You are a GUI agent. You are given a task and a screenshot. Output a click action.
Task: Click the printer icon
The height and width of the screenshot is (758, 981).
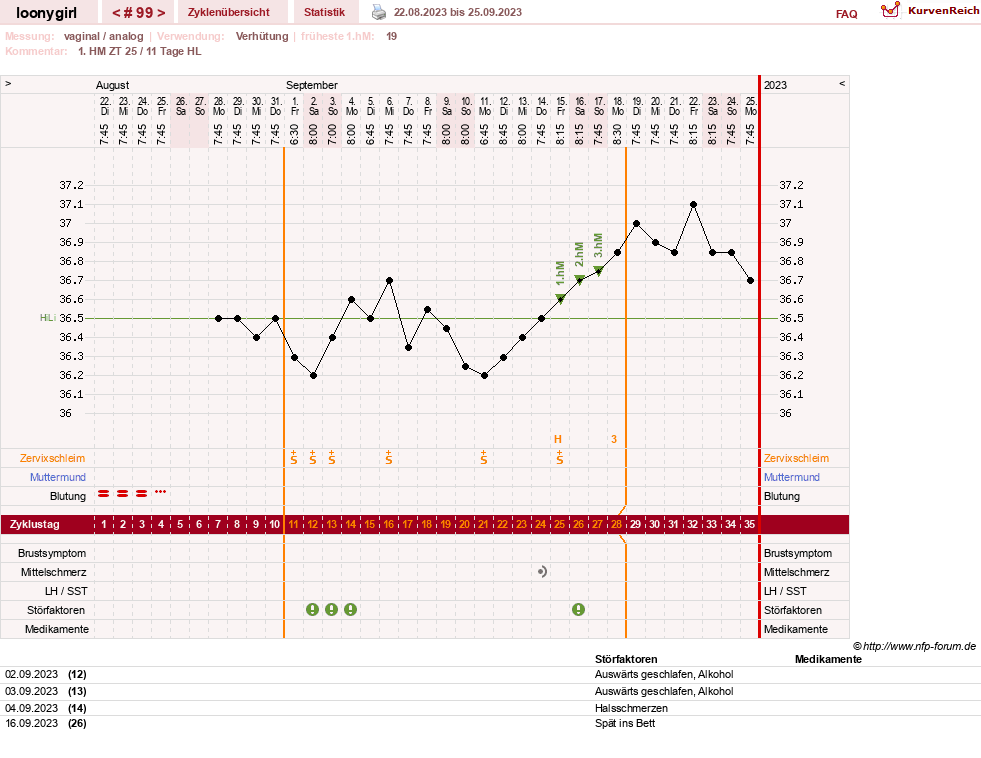click(x=379, y=12)
